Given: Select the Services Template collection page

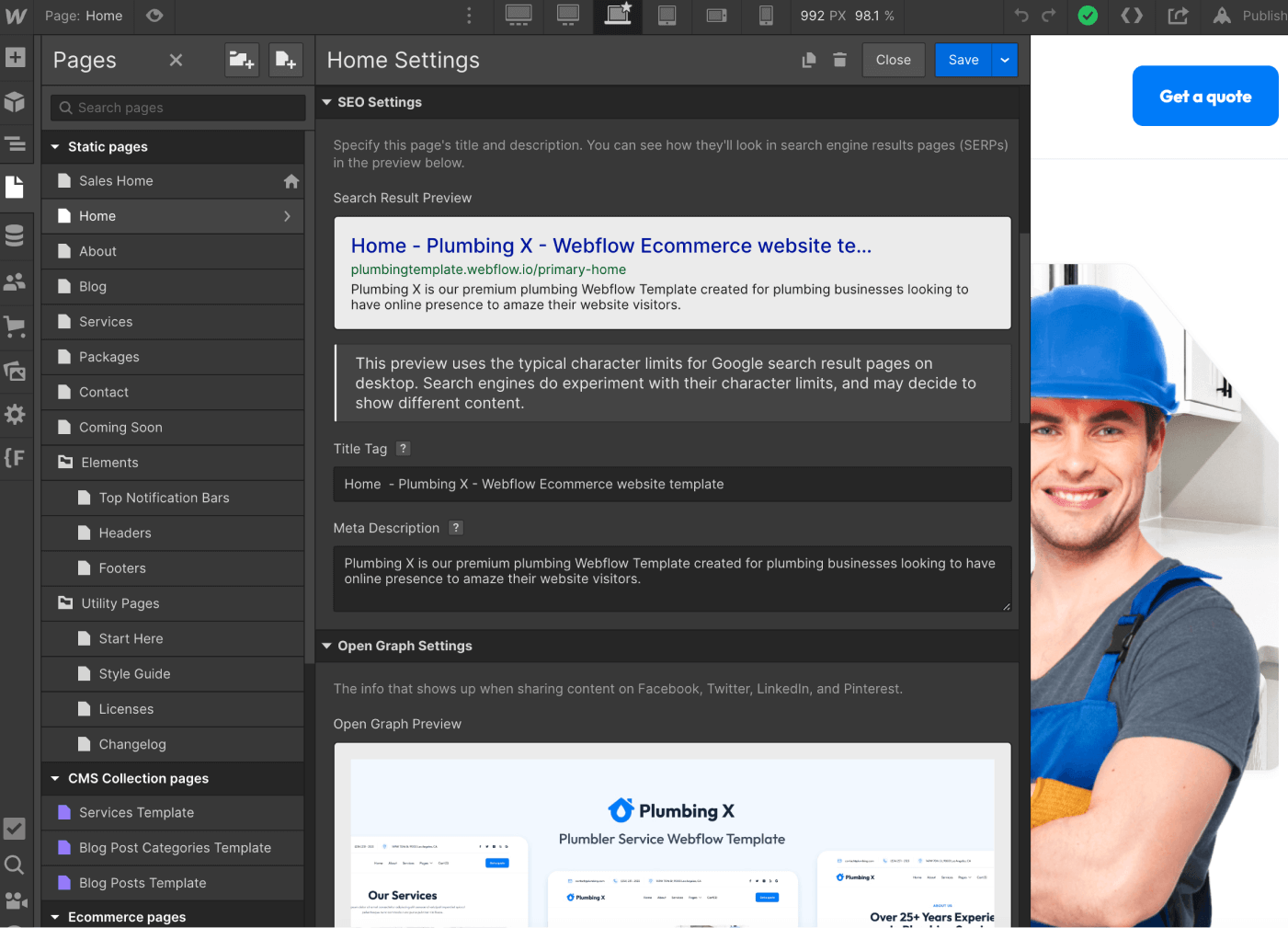Looking at the screenshot, I should pyautogui.click(x=136, y=812).
